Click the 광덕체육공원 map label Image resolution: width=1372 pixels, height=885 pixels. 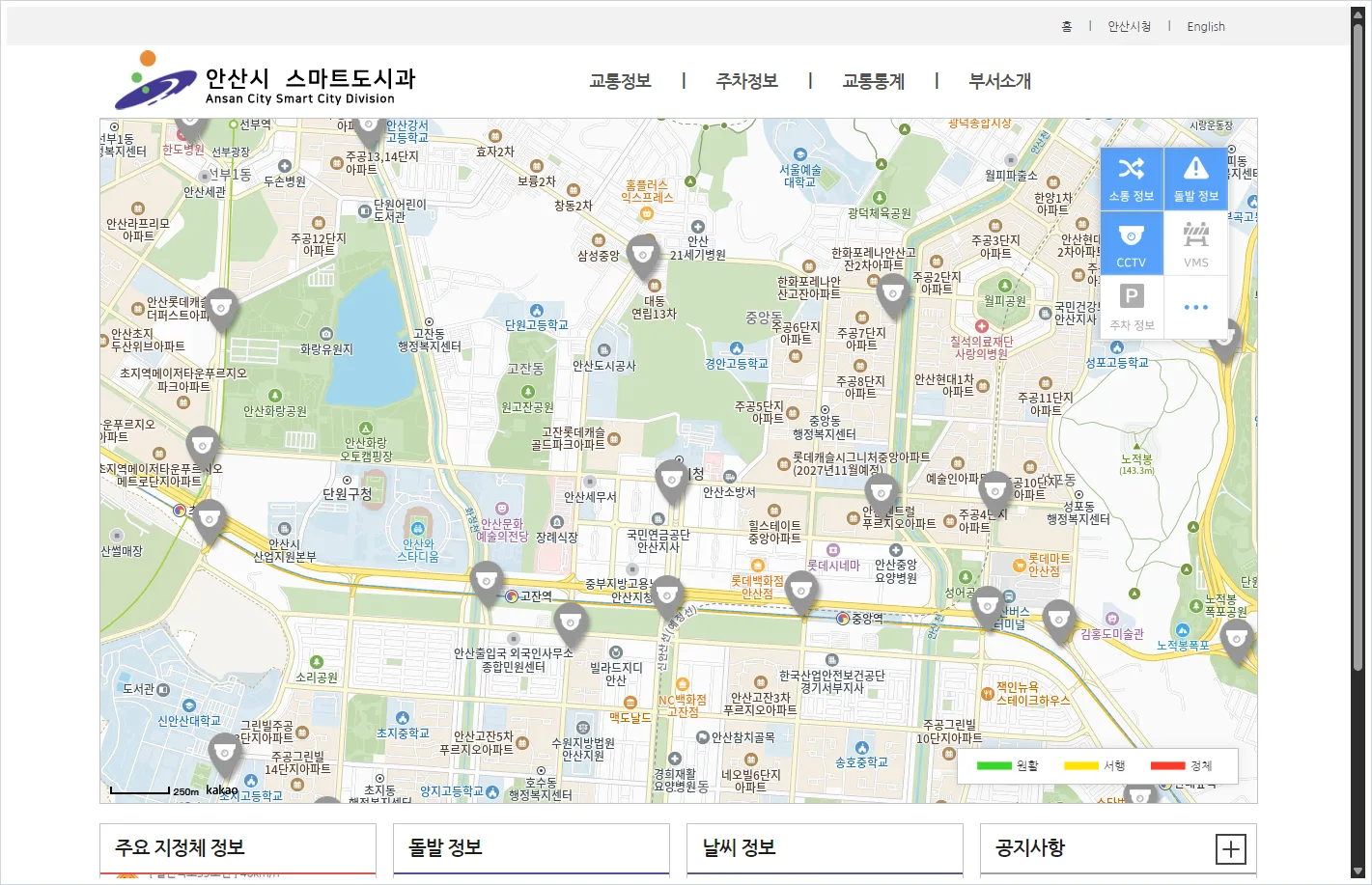coord(880,213)
